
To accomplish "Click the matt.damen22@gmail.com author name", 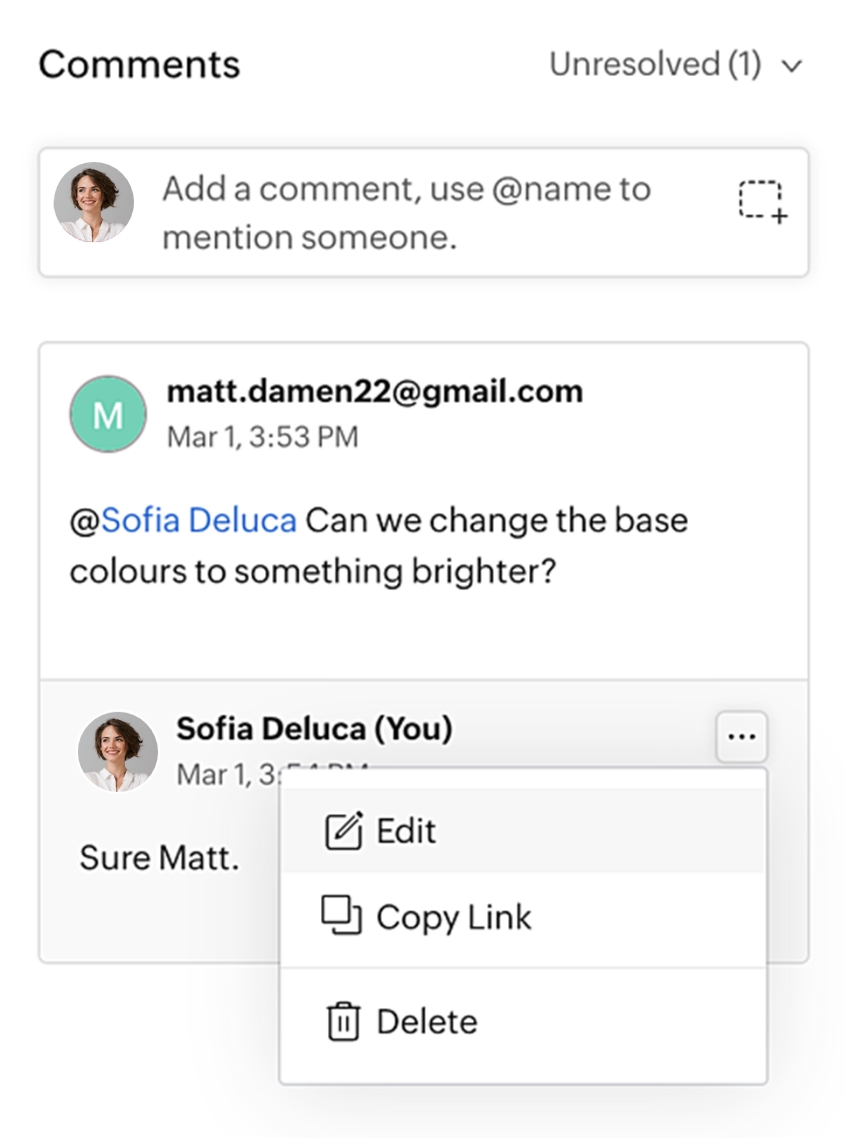I will pos(374,391).
